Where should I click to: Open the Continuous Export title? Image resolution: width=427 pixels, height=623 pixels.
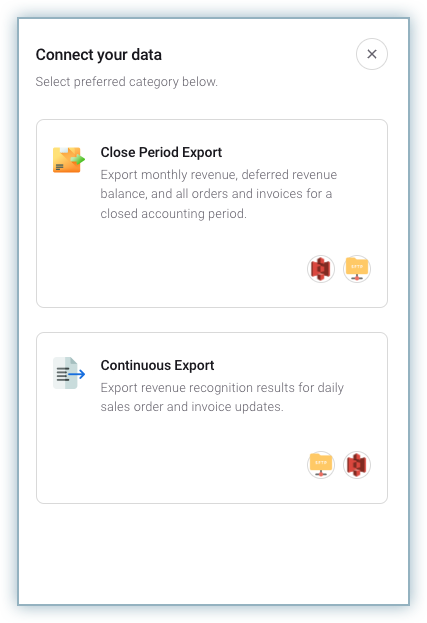click(x=157, y=365)
